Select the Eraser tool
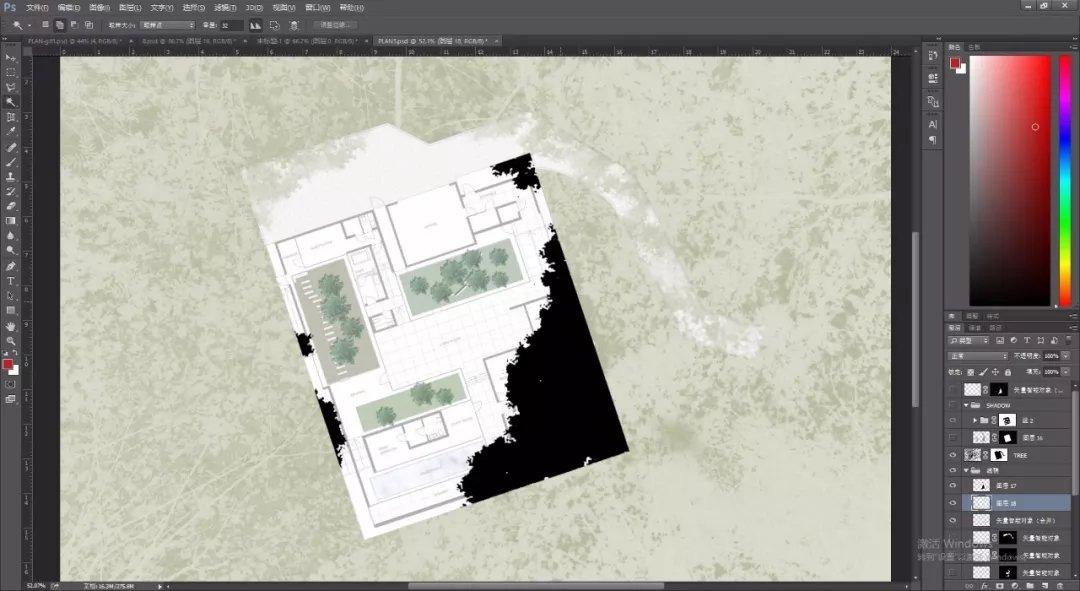The width and height of the screenshot is (1080, 591). 10,206
